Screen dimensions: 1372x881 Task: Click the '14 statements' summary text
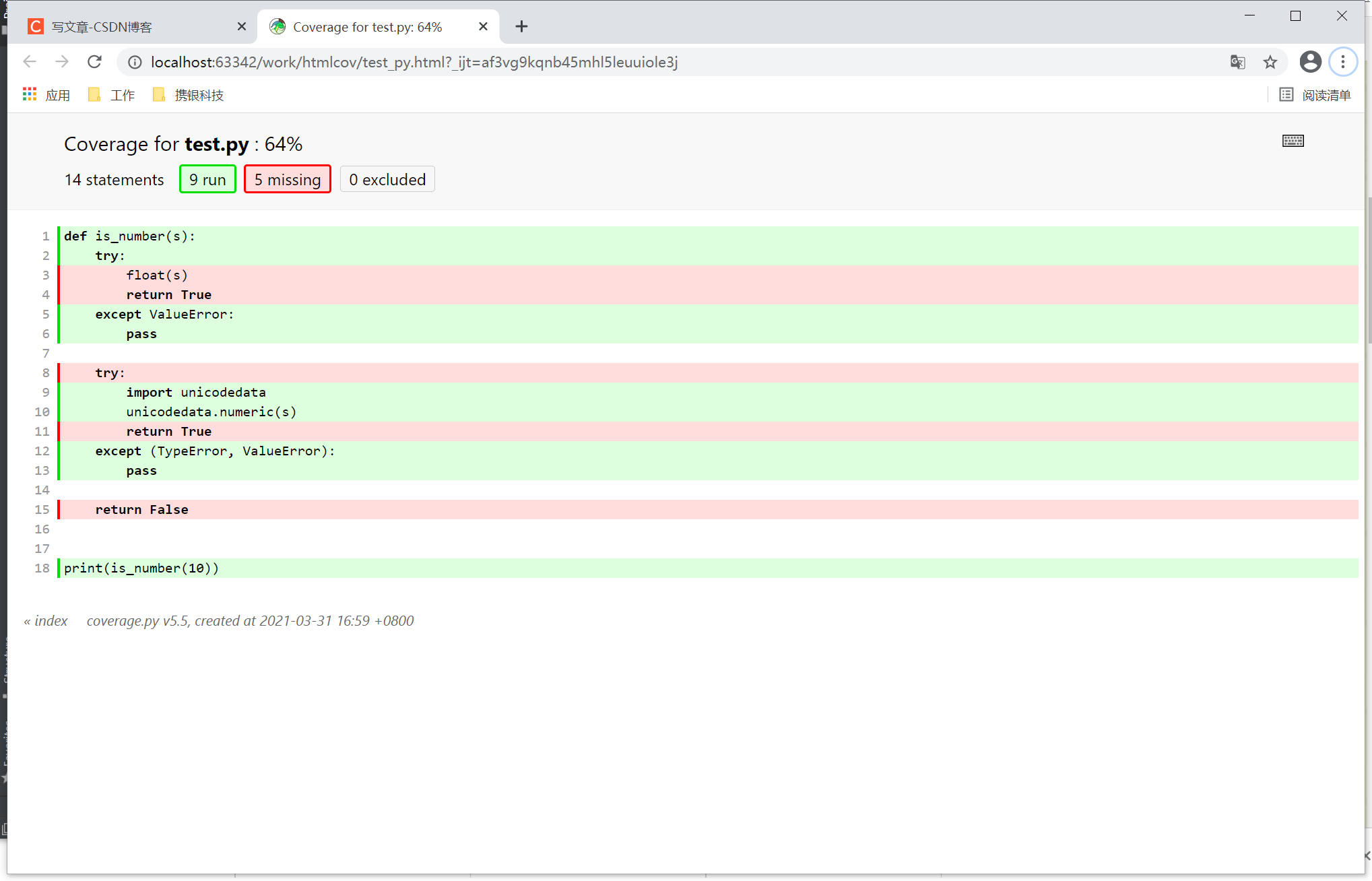114,179
